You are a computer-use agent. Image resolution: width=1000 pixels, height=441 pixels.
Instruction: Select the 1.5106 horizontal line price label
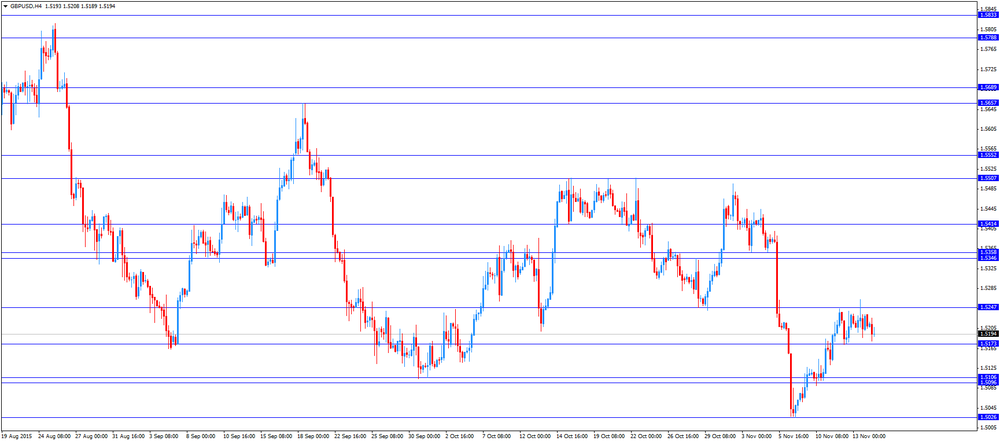coord(987,378)
